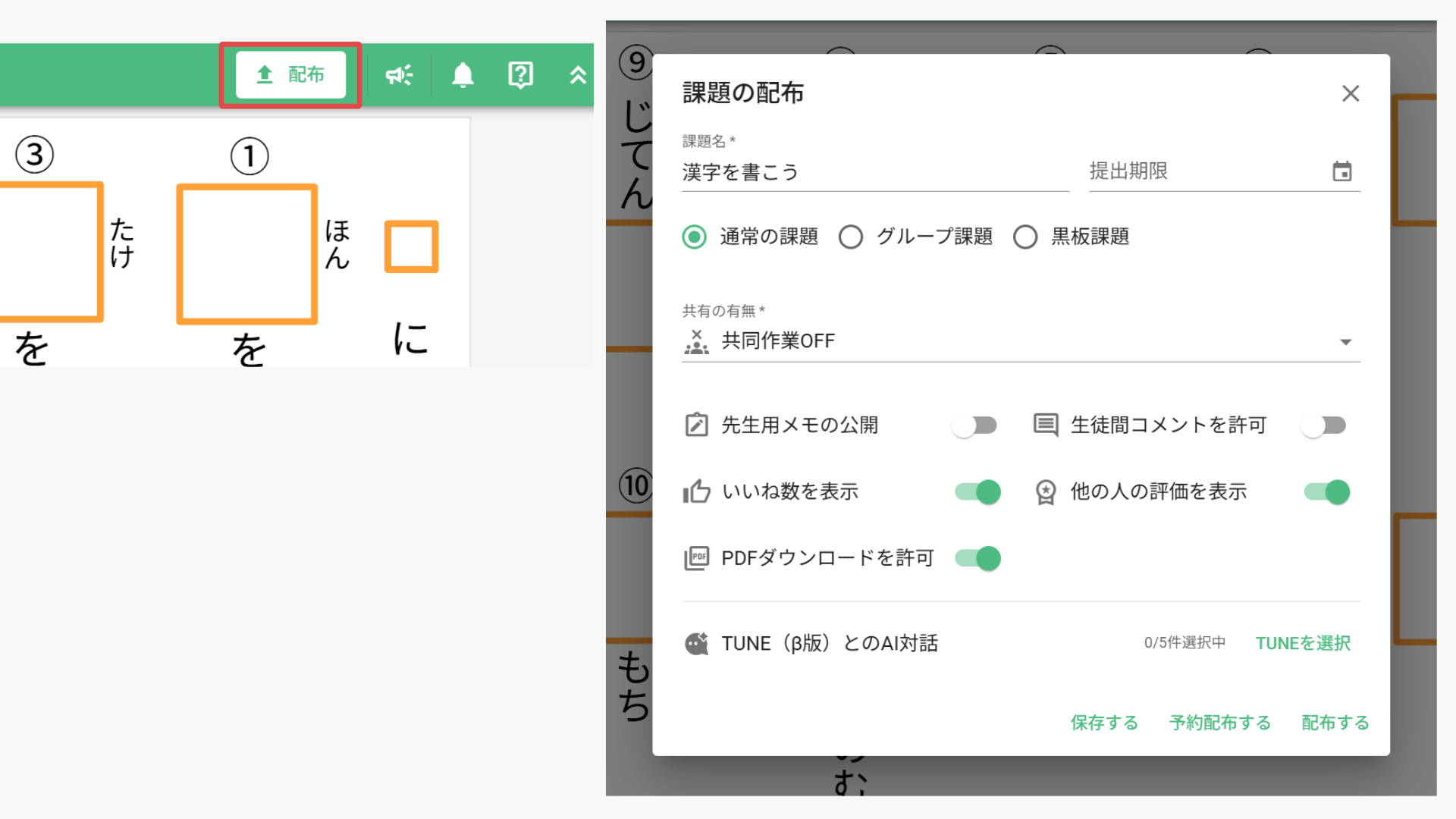Click the dropdown arrow of 共有の有無
Viewport: 1456px width, 819px height.
coord(1345,342)
